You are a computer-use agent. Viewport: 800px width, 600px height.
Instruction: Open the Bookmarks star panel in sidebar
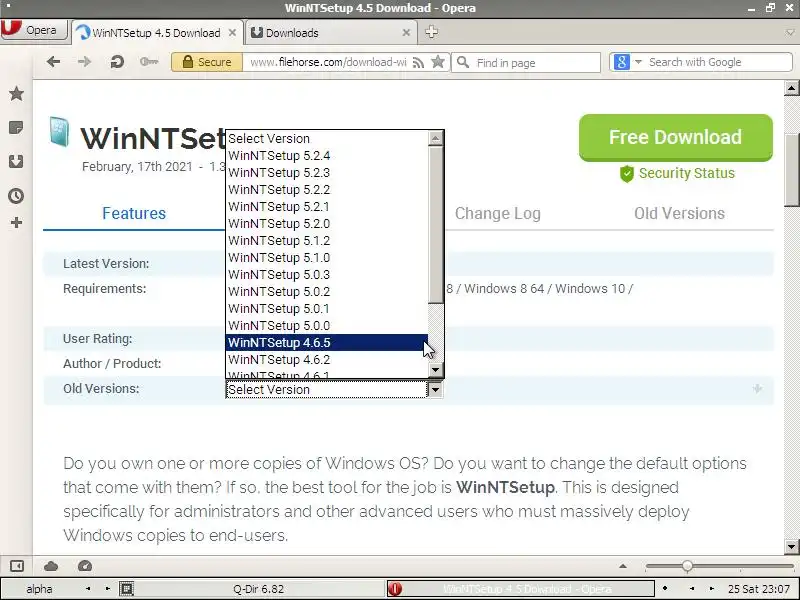click(x=16, y=93)
